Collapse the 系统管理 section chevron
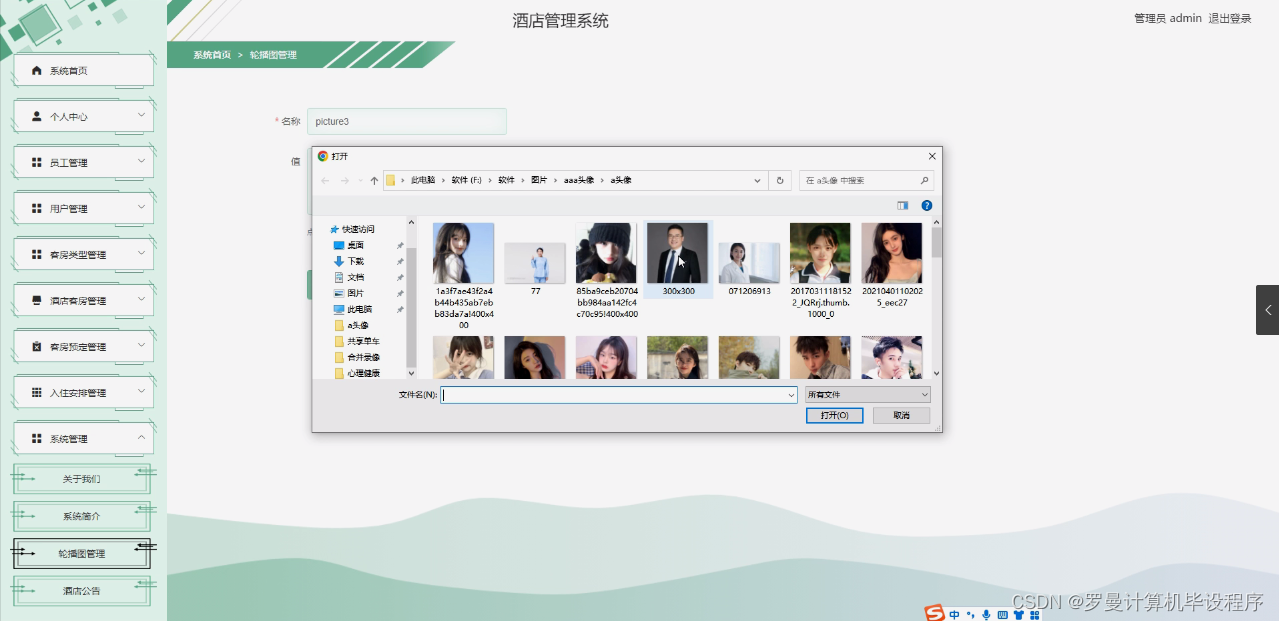This screenshot has width=1279, height=621. point(143,438)
